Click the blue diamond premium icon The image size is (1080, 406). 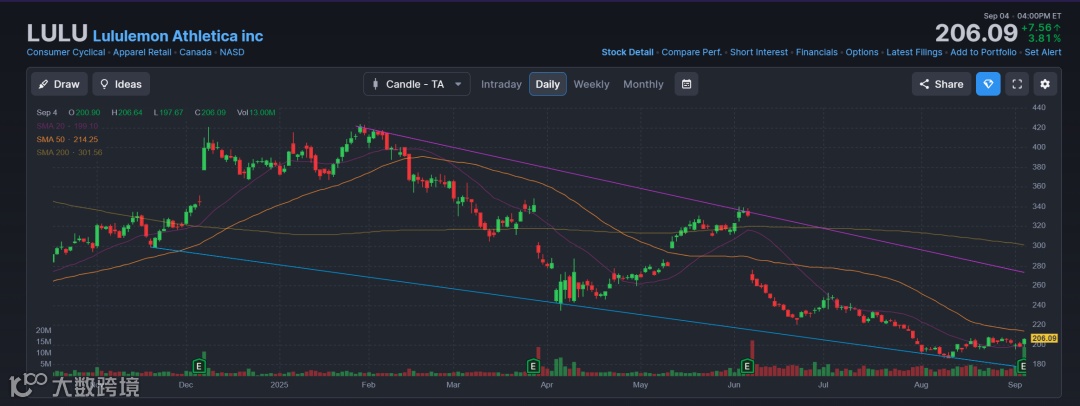pyautogui.click(x=988, y=84)
